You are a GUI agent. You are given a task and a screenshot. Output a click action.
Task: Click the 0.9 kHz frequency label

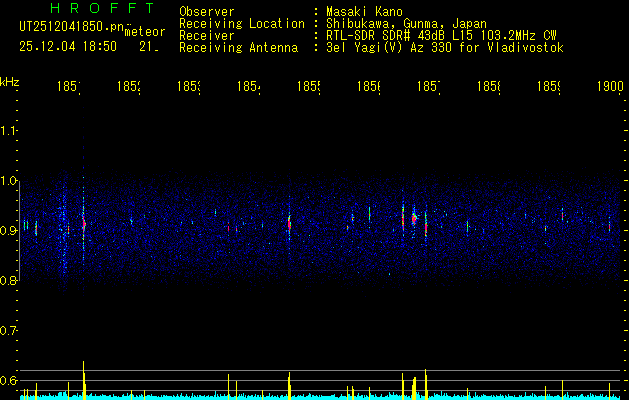point(8,230)
